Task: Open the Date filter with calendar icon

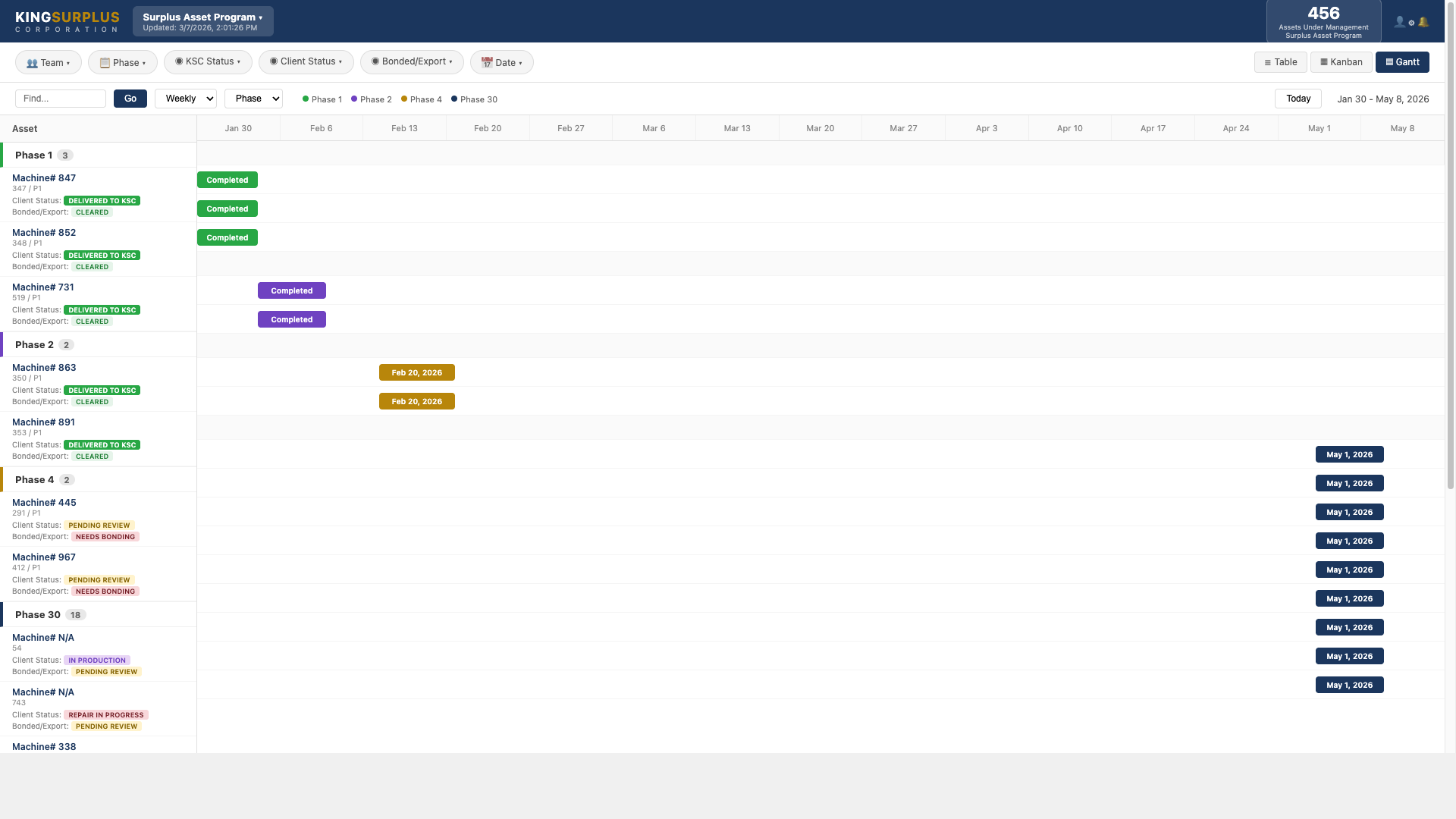Action: click(501, 62)
